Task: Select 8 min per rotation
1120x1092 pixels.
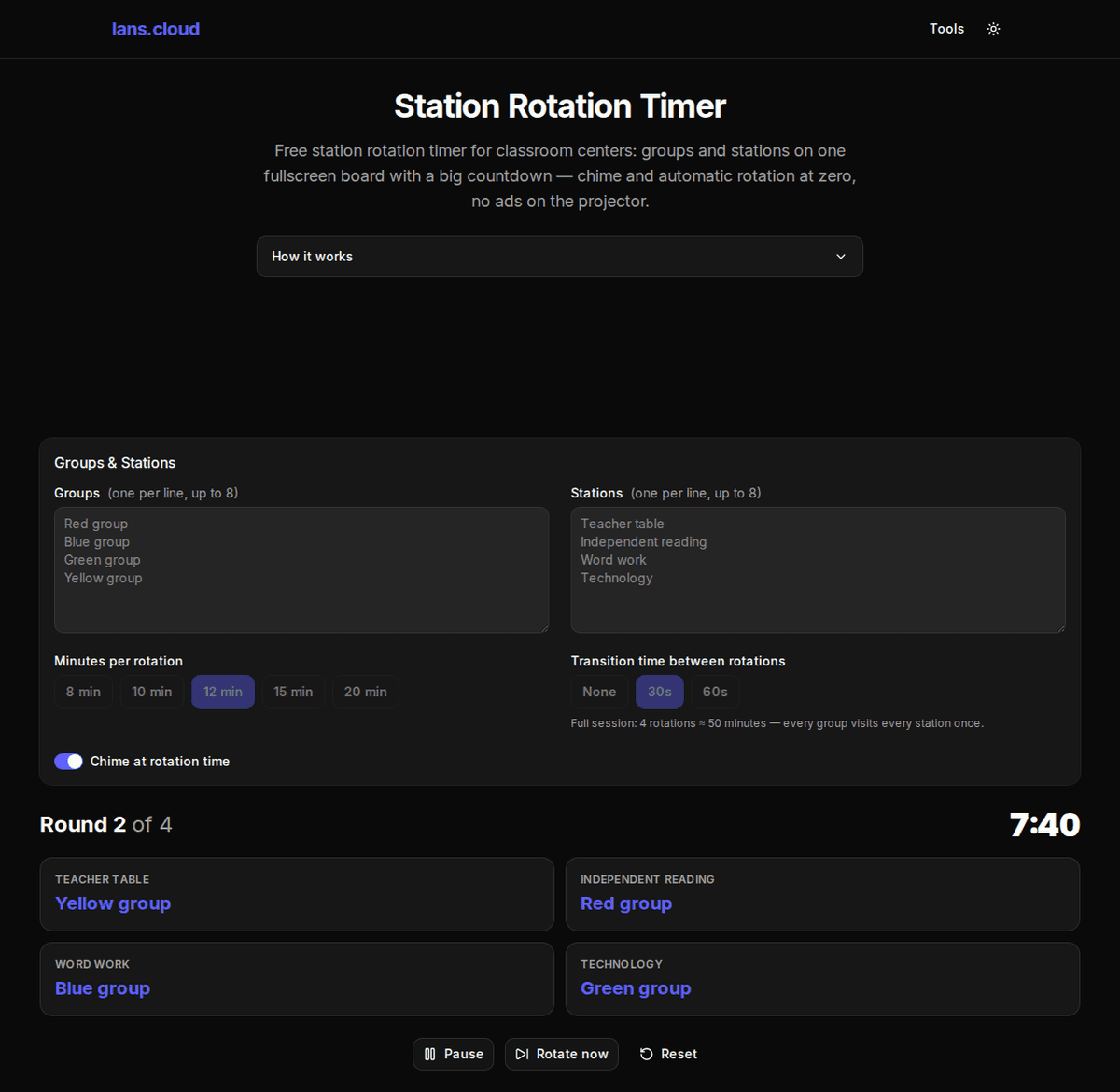Action: [83, 692]
